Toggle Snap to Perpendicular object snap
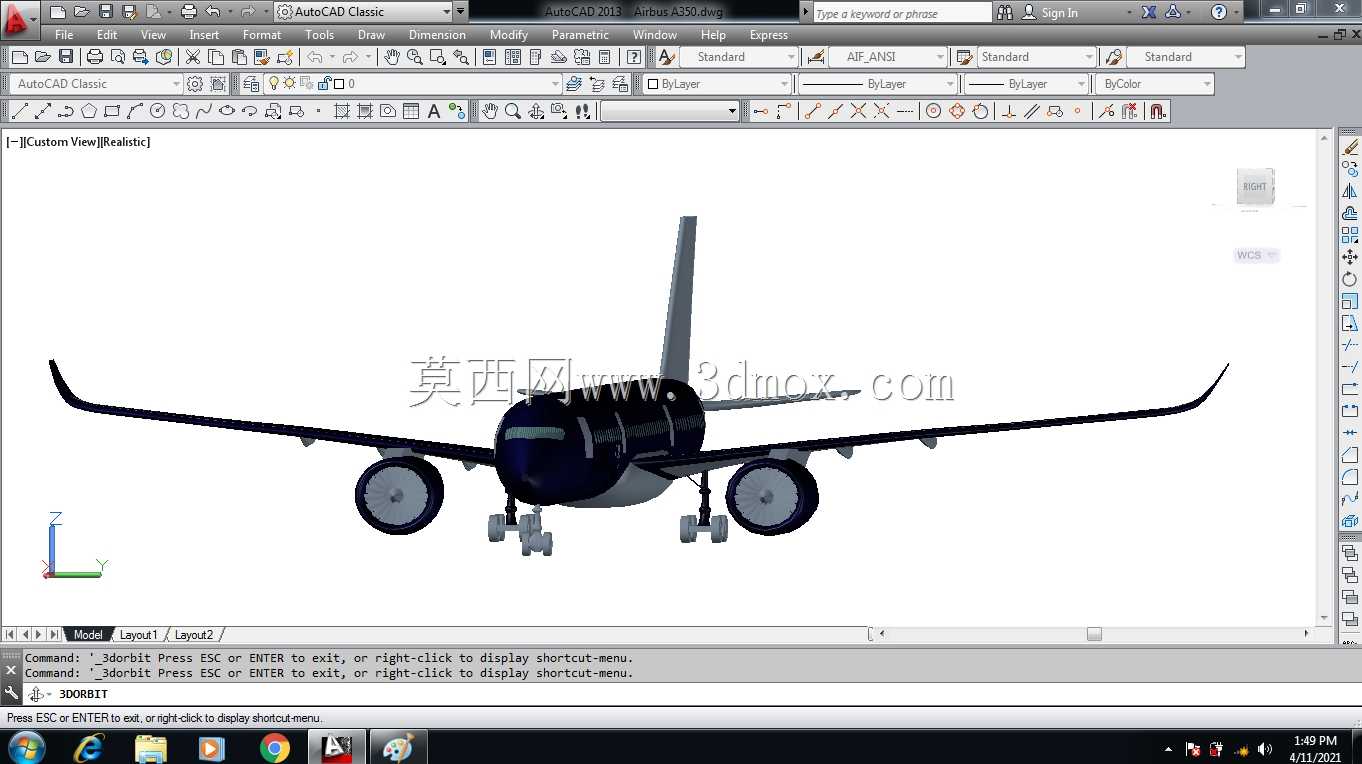 [x=1009, y=111]
